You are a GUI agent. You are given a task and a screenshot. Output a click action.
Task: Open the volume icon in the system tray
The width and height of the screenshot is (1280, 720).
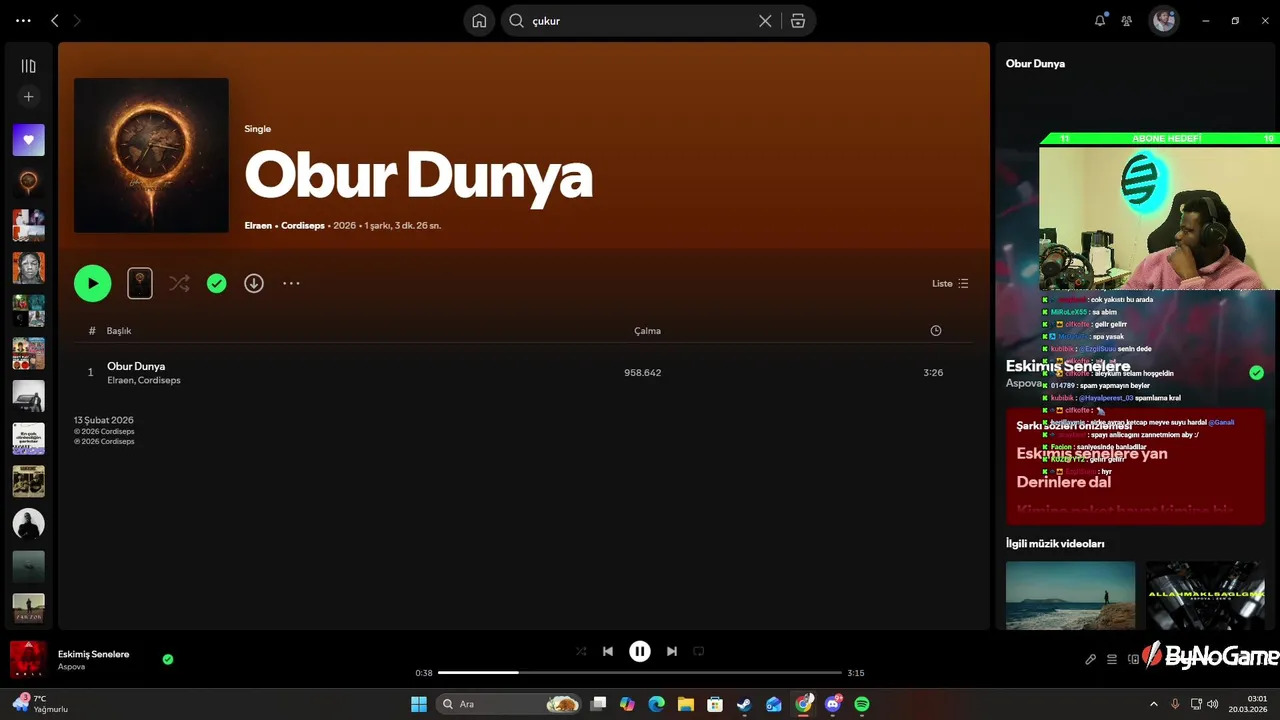click(1213, 704)
